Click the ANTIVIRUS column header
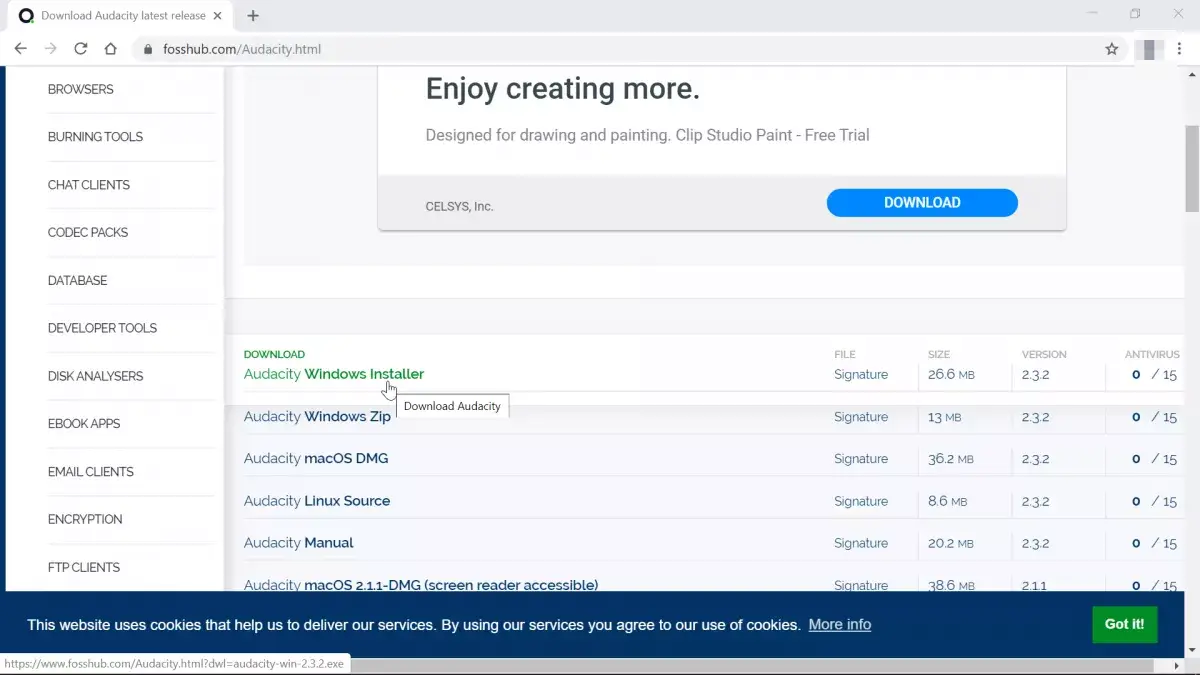 1152,354
